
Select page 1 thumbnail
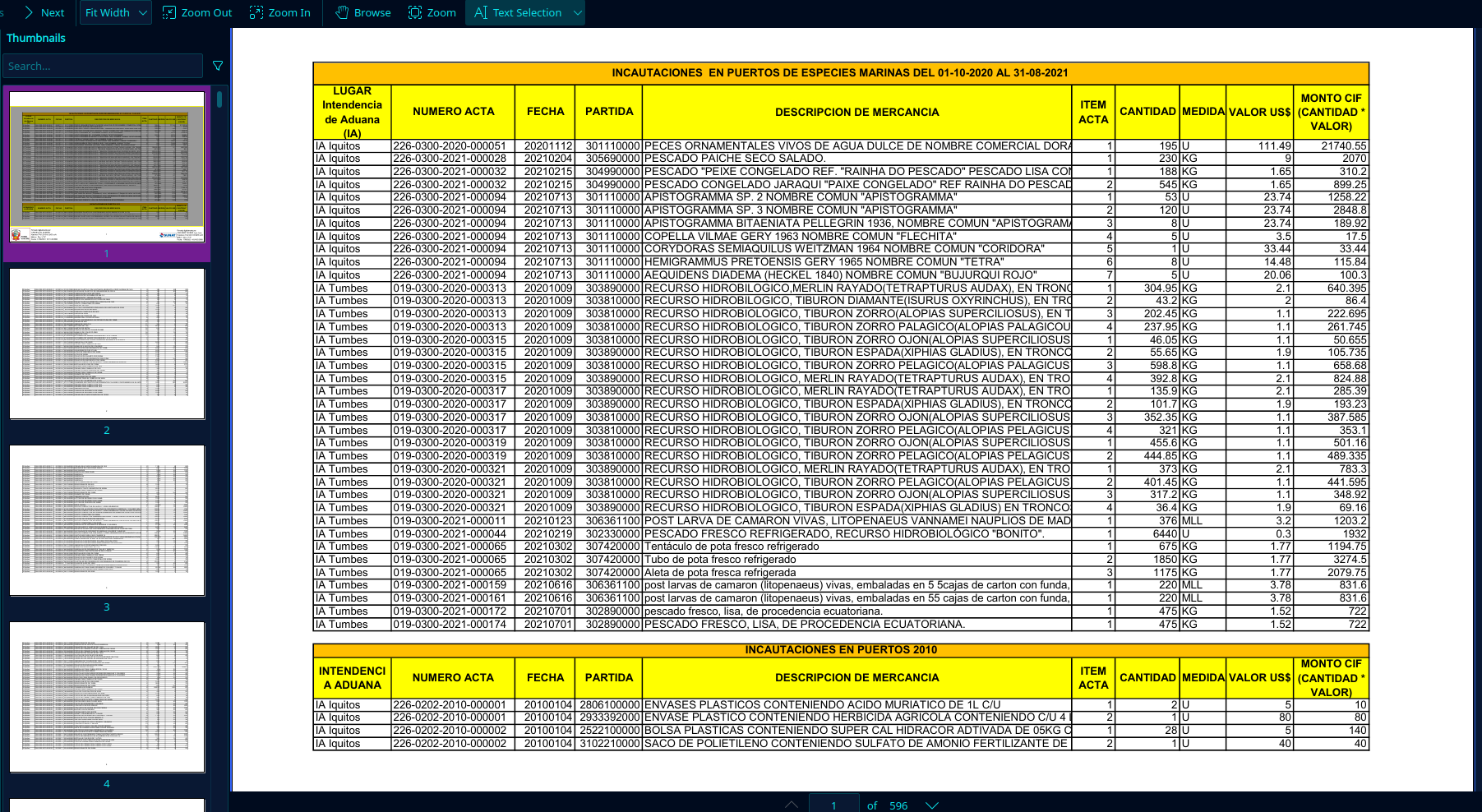click(107, 167)
